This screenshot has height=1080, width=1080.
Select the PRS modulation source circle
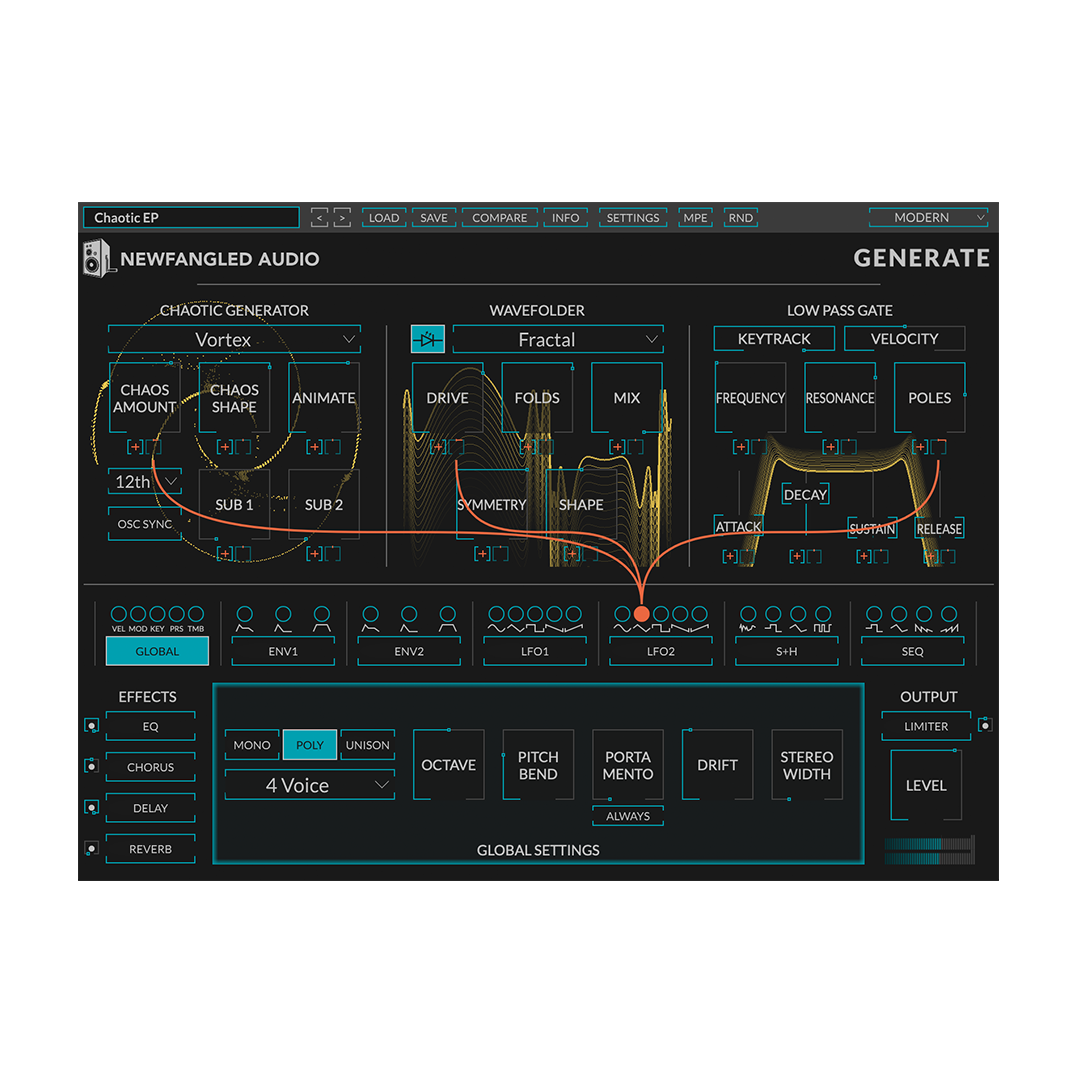(176, 614)
